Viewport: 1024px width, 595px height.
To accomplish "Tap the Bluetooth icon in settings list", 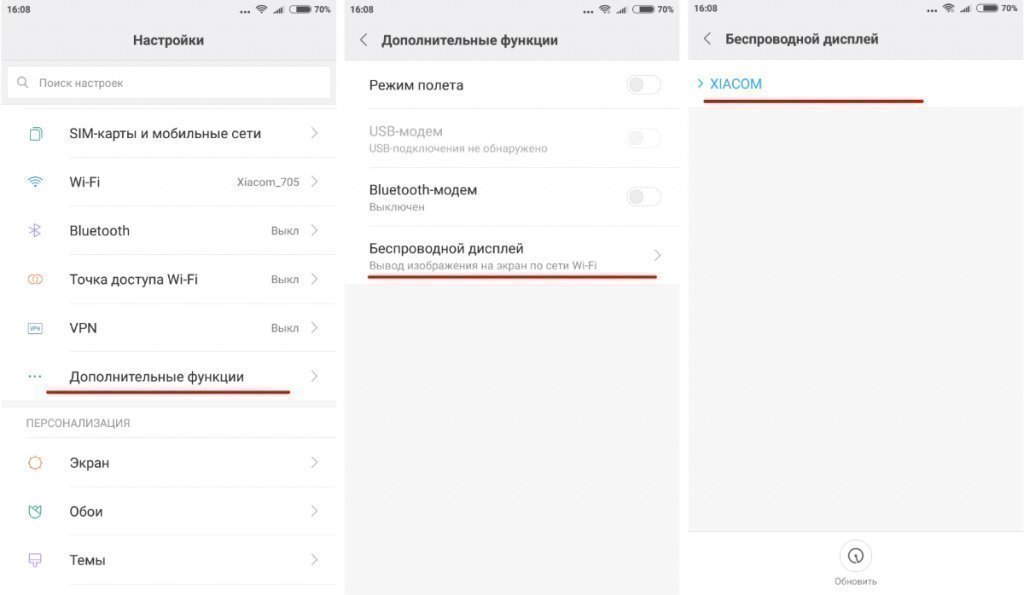I will (35, 231).
